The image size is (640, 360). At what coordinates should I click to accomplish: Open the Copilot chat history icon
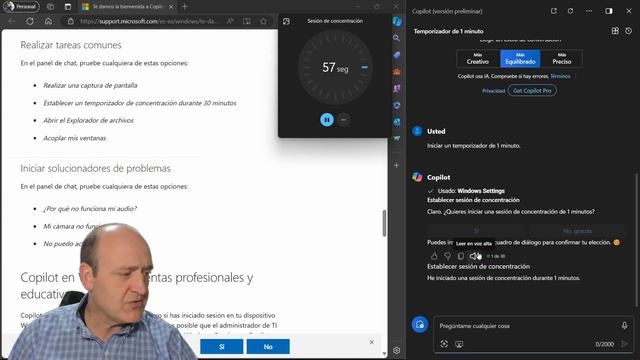pyautogui.click(x=629, y=31)
